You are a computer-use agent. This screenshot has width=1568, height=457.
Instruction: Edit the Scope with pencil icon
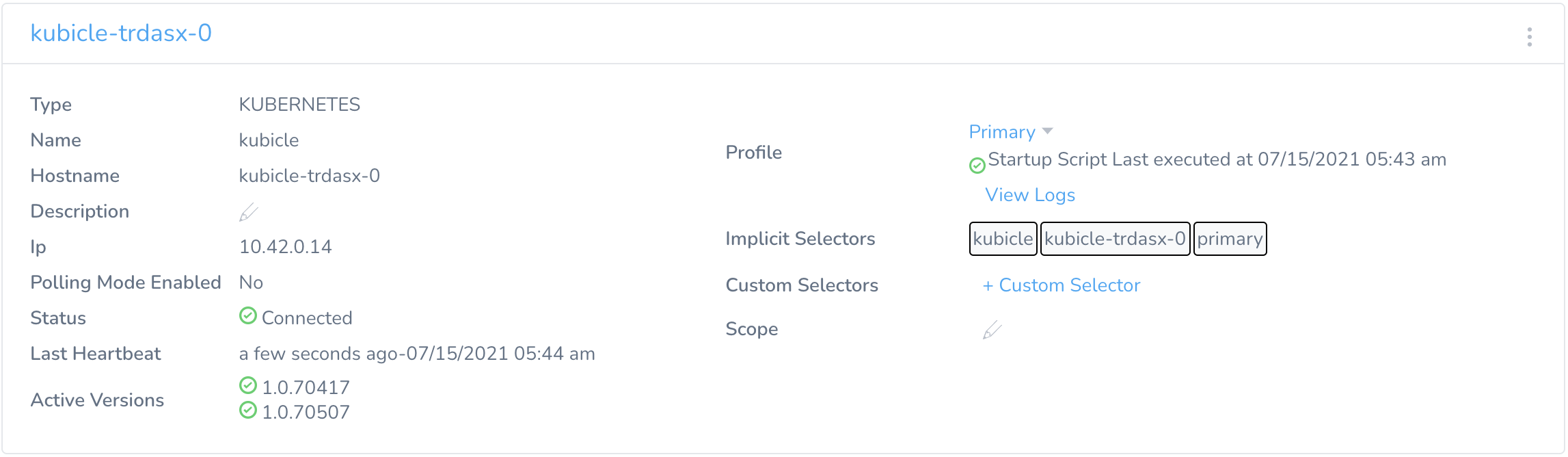click(992, 330)
